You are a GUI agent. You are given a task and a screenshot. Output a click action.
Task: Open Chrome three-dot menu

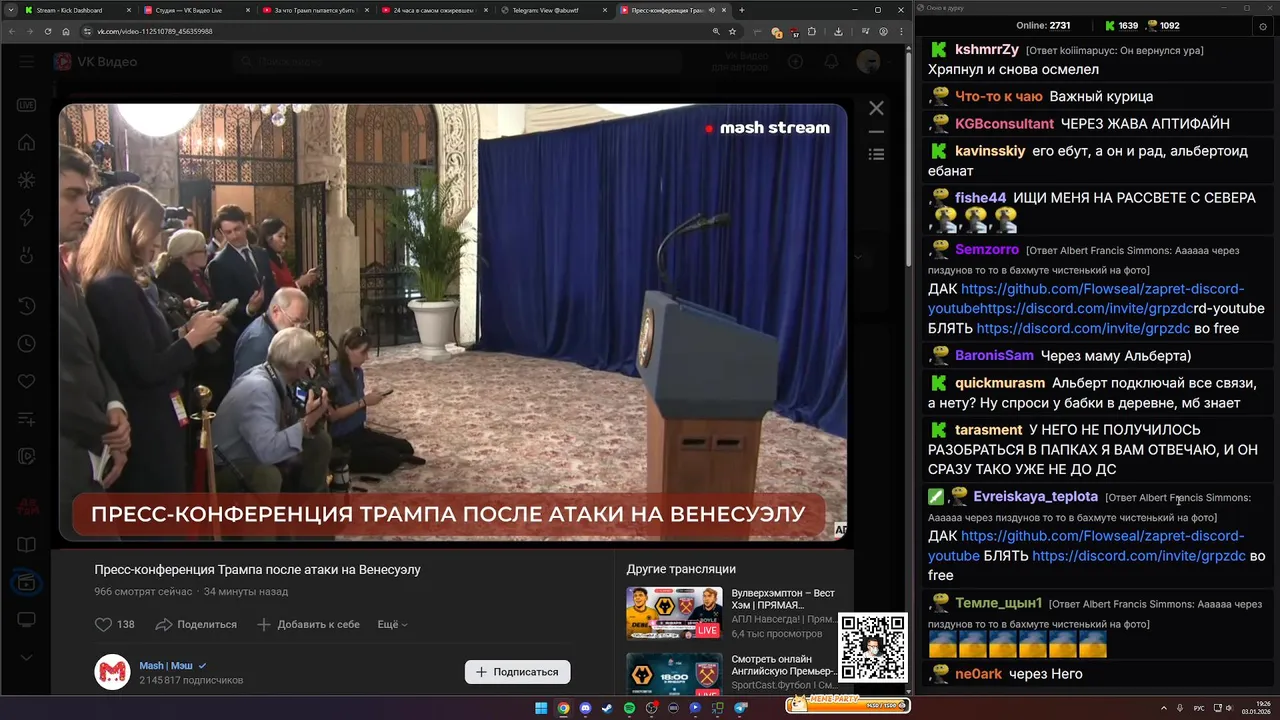(899, 31)
